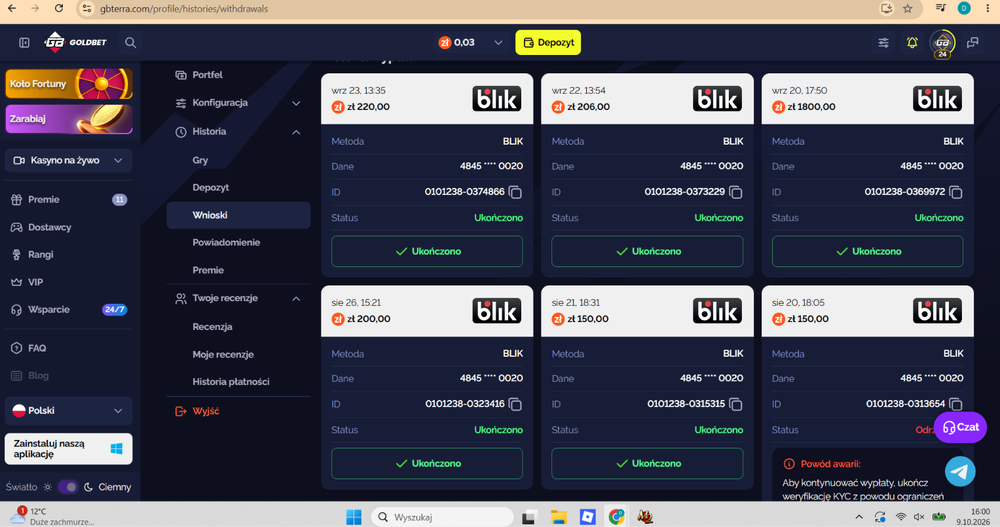Screen dimensions: 1000x527
Task: Open the settings sliders icon in header
Action: click(x=883, y=43)
